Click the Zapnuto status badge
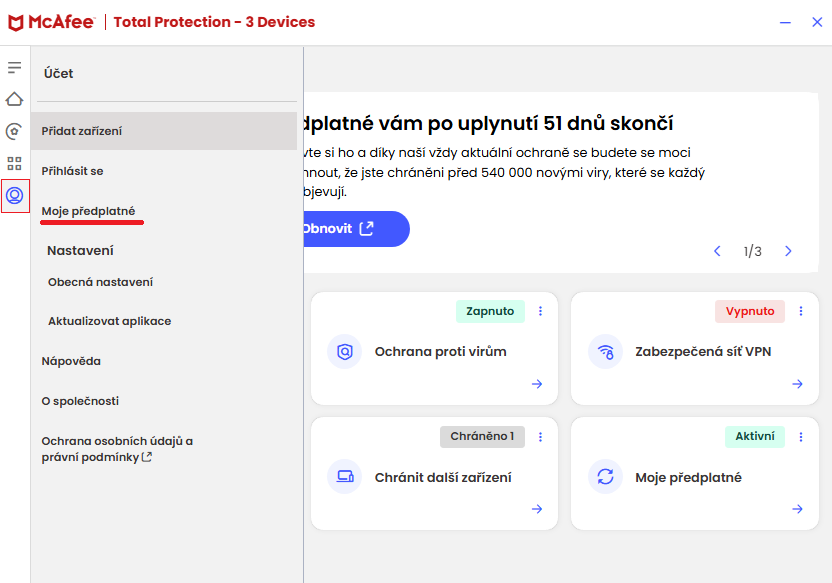Image resolution: width=832 pixels, height=583 pixels. coord(490,311)
